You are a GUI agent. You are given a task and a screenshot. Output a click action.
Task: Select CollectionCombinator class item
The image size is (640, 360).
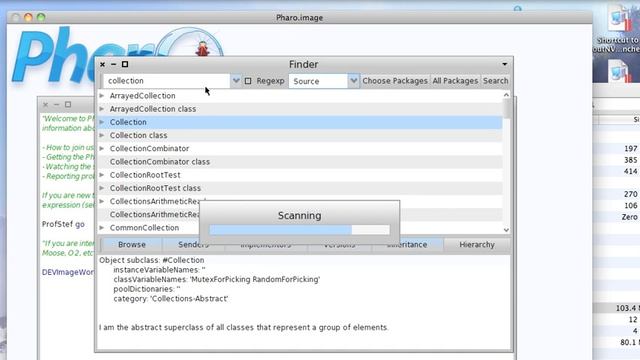(x=160, y=162)
